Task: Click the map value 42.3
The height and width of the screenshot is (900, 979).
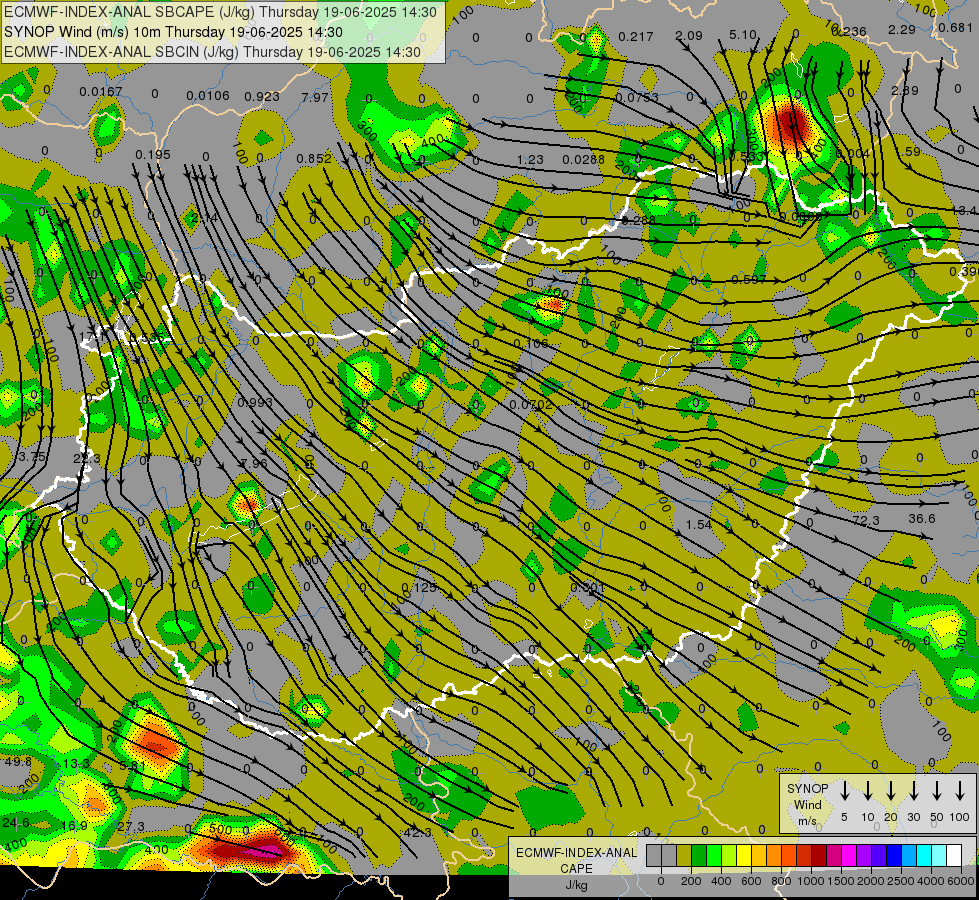Action: (x=417, y=833)
